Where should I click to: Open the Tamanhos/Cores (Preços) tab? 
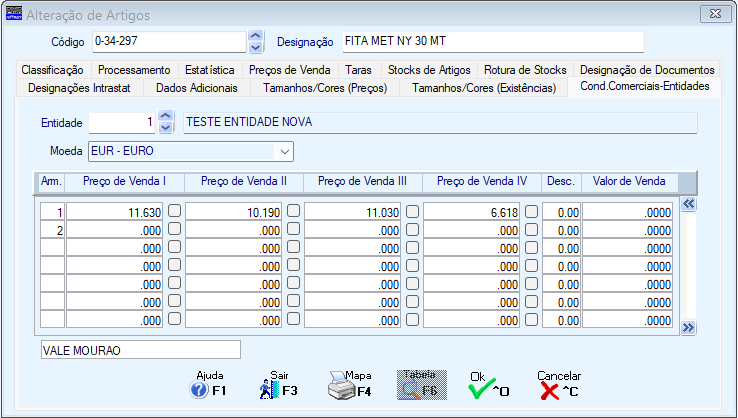pyautogui.click(x=325, y=88)
